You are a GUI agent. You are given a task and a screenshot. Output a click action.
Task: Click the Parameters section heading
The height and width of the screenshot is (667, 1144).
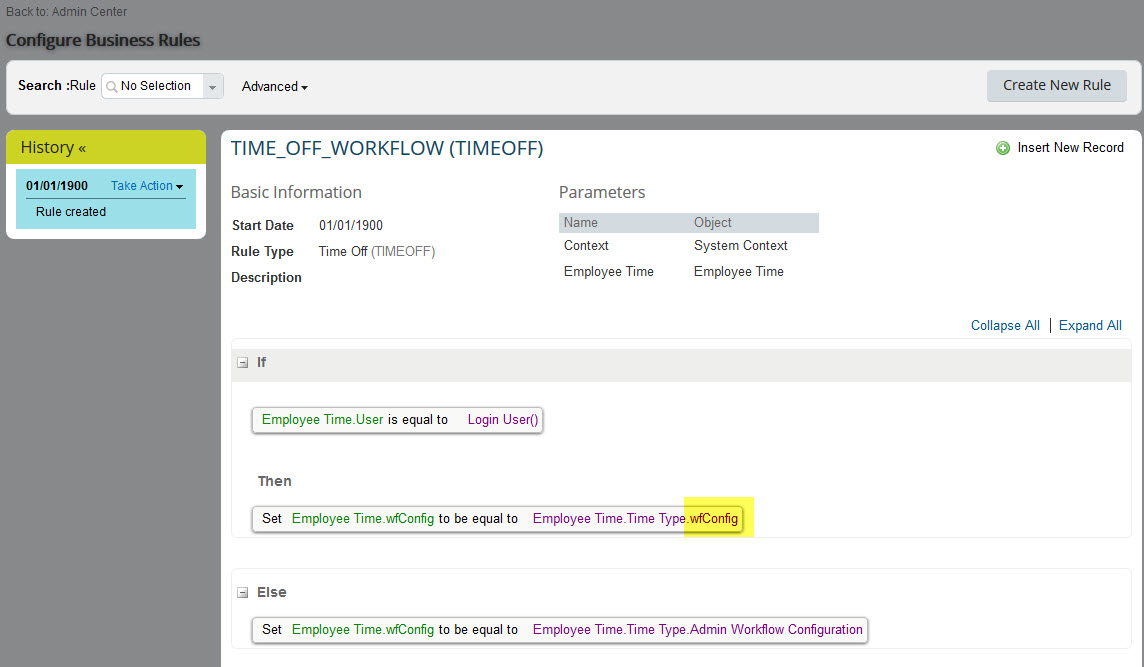point(602,192)
